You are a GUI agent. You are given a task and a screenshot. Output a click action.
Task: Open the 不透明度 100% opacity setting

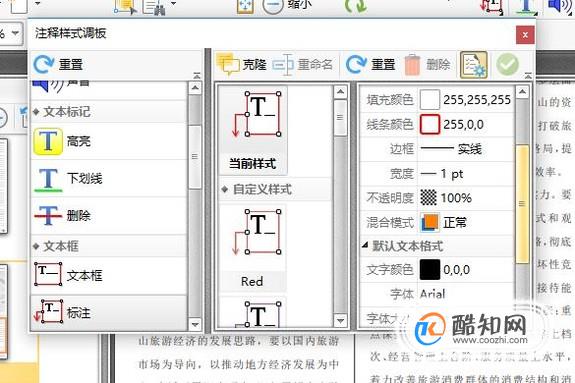pyautogui.click(x=465, y=198)
